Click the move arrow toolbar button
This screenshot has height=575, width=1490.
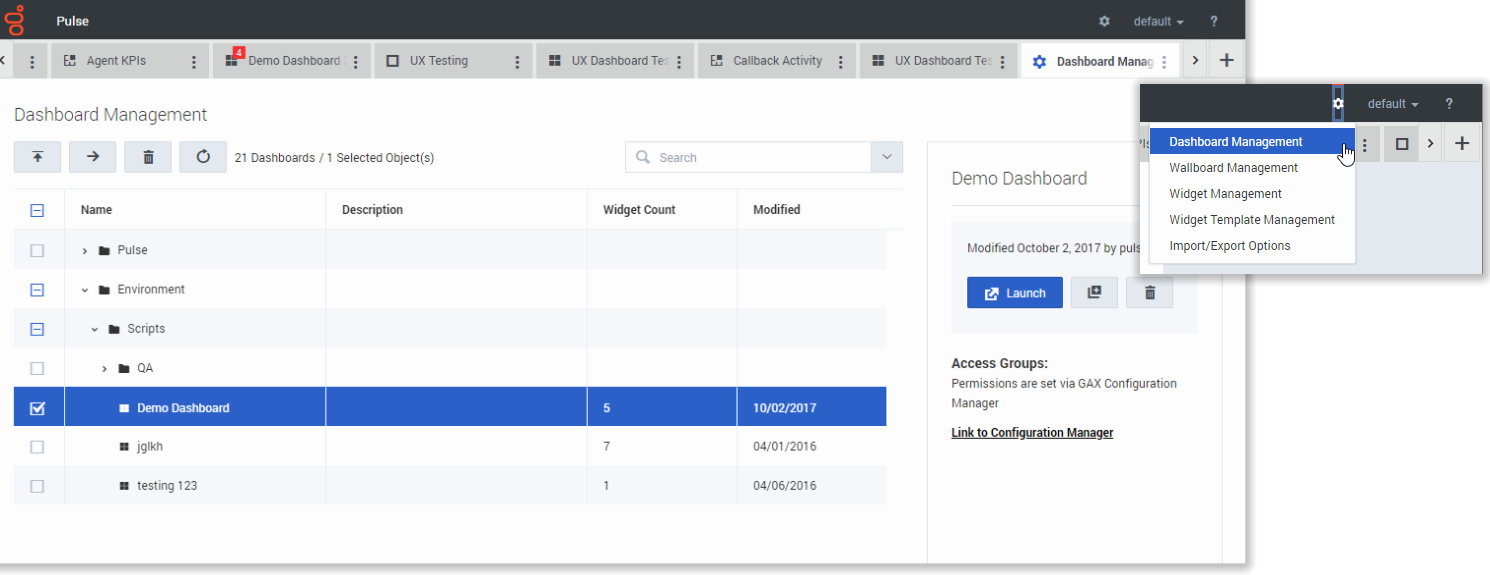93,157
